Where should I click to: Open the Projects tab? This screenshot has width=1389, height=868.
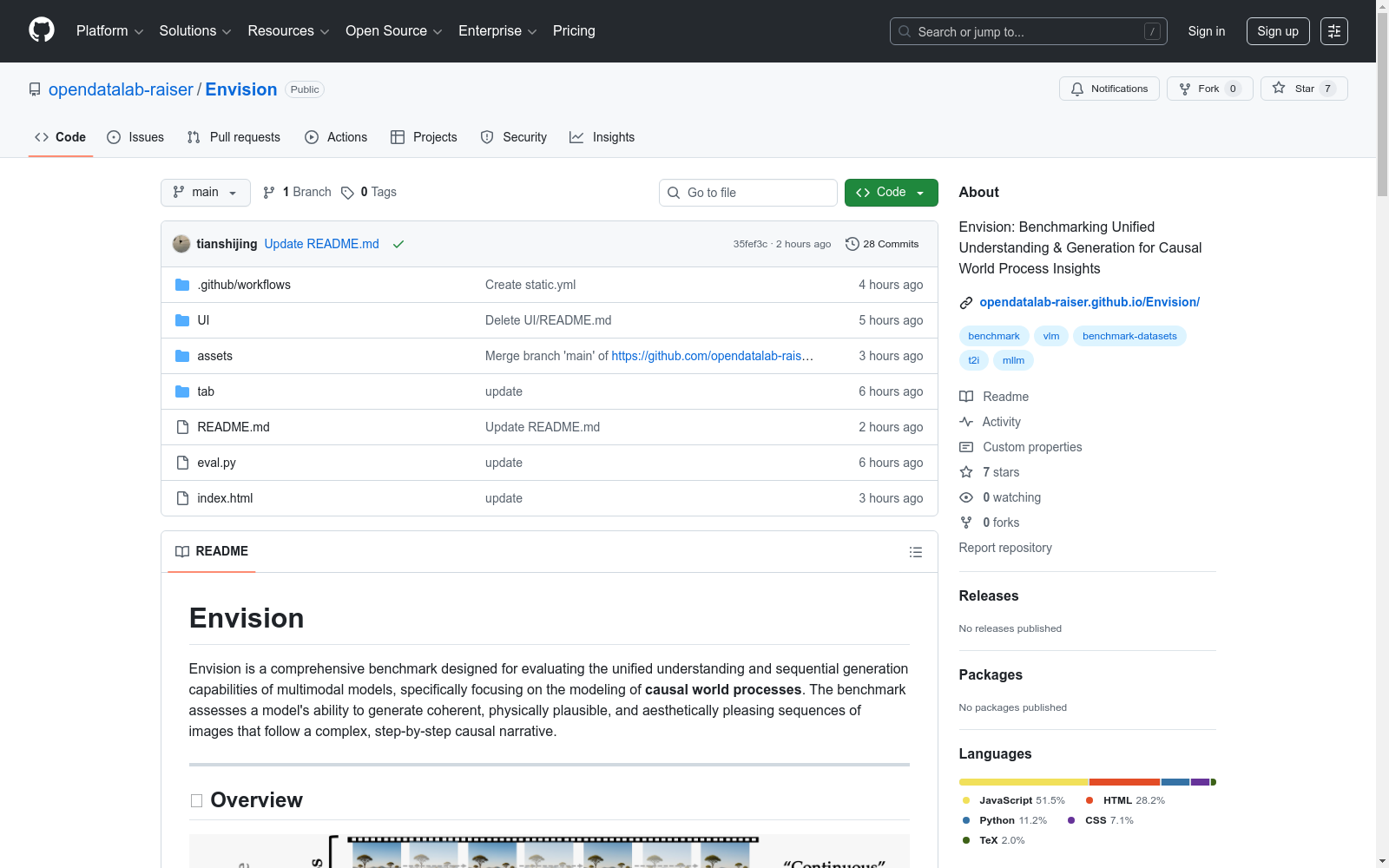click(x=424, y=137)
